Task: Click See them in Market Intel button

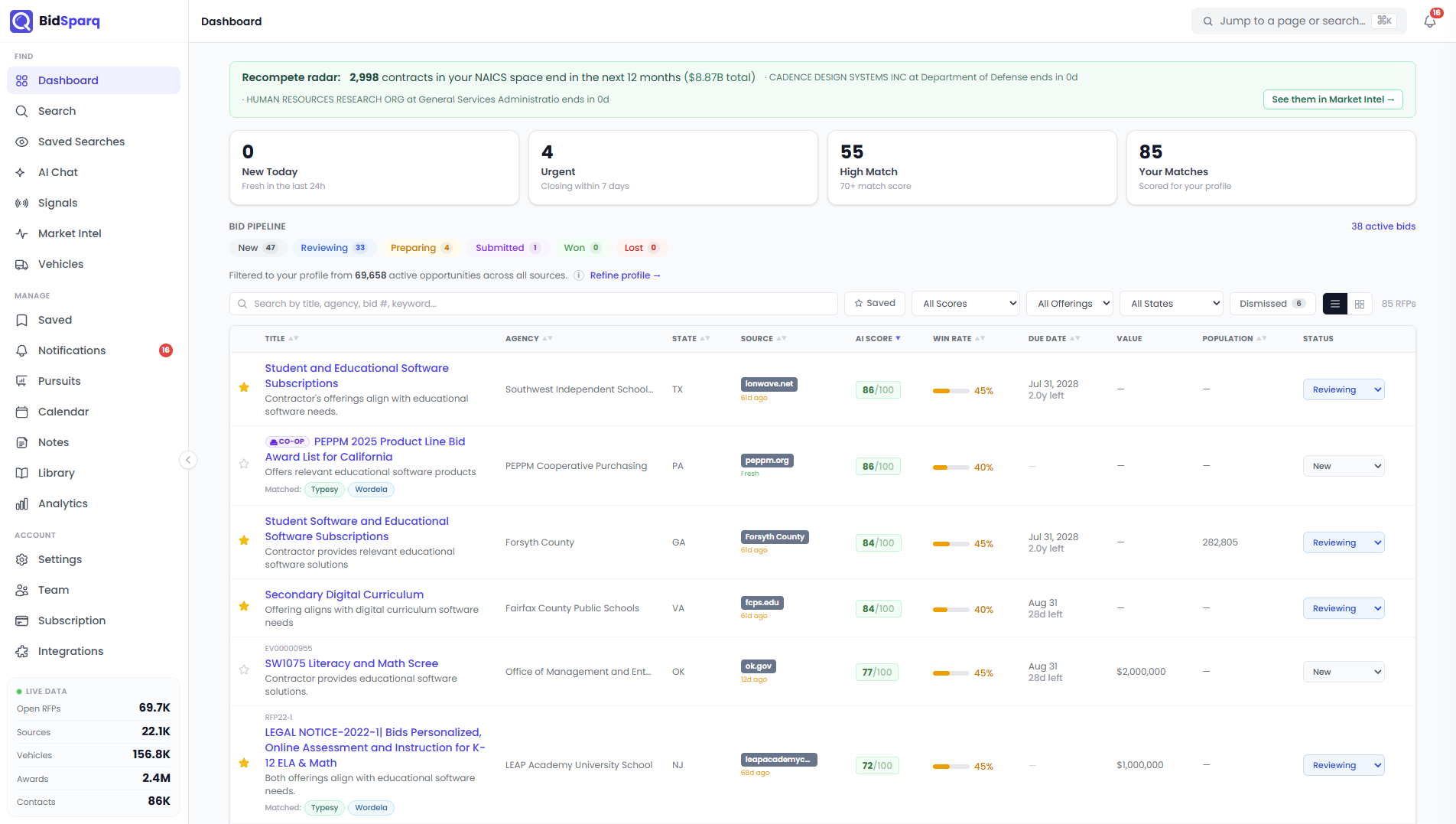Action: 1333,99
